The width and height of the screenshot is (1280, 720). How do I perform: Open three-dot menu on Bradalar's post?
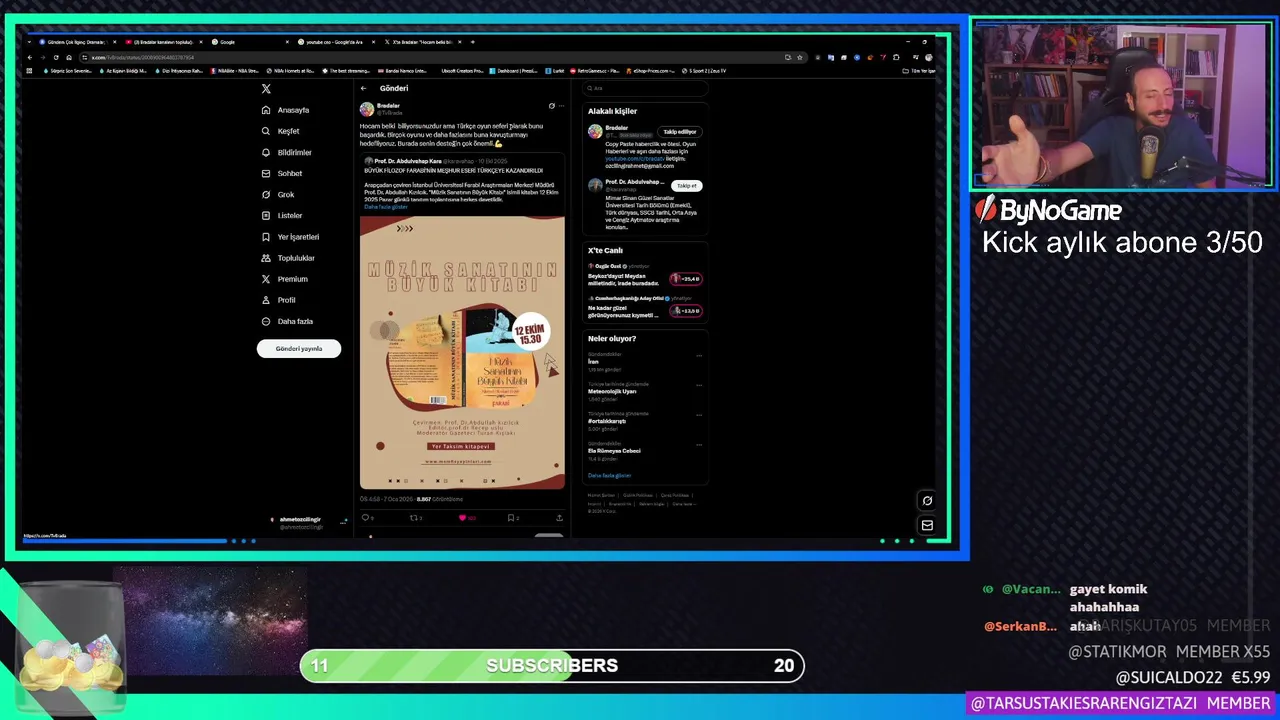[561, 106]
